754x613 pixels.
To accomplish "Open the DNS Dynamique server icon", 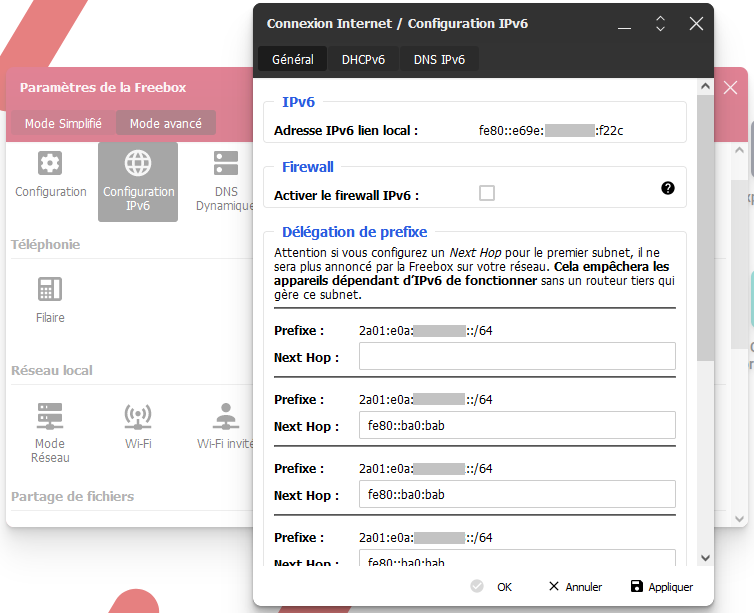I will pyautogui.click(x=226, y=163).
